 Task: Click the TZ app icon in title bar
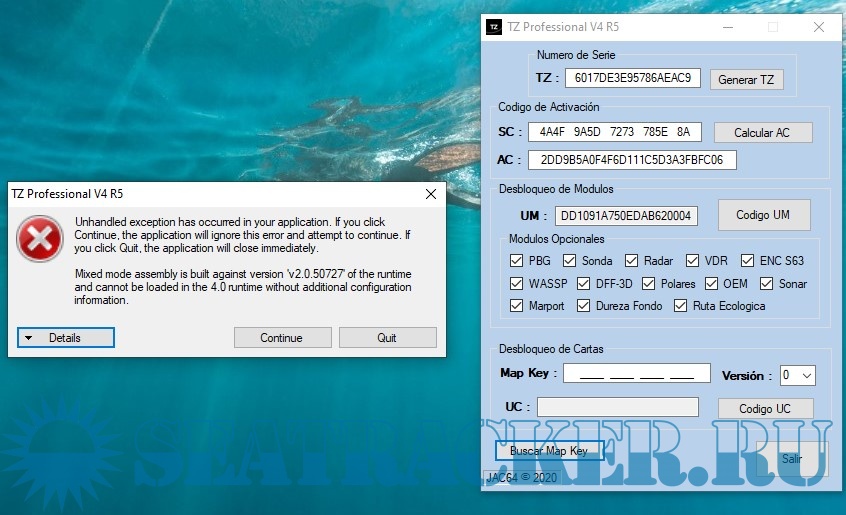coord(493,27)
